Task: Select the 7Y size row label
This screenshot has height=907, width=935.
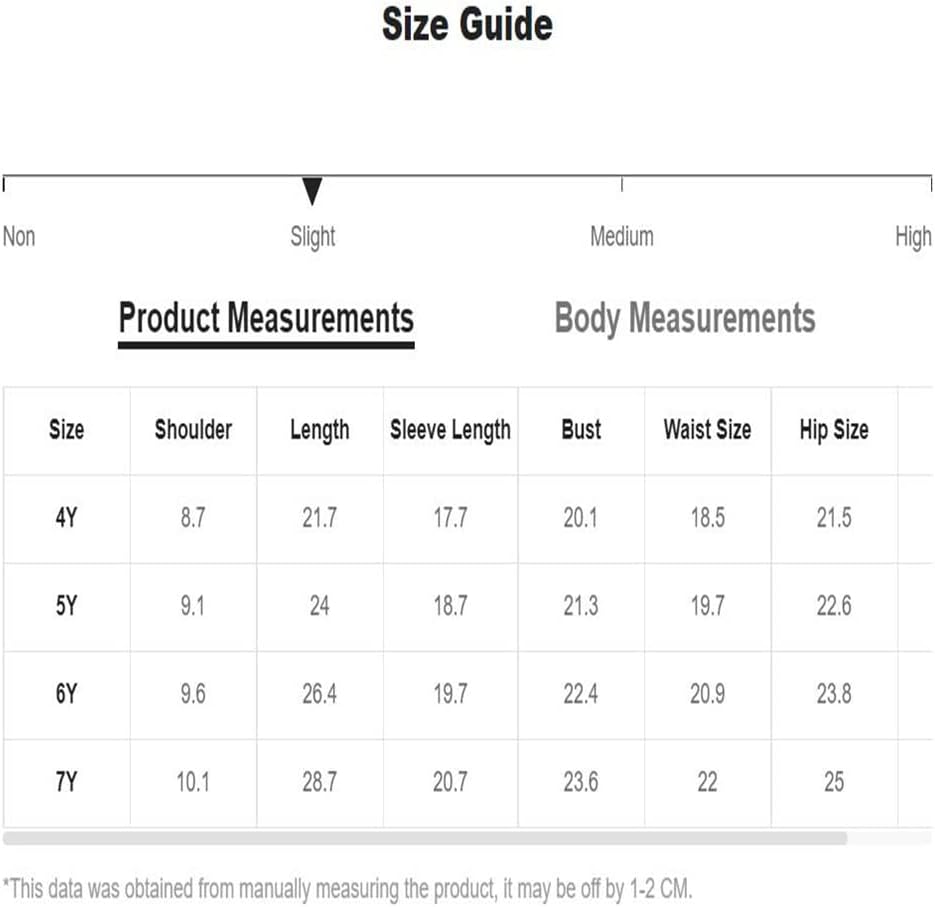Action: [x=66, y=782]
